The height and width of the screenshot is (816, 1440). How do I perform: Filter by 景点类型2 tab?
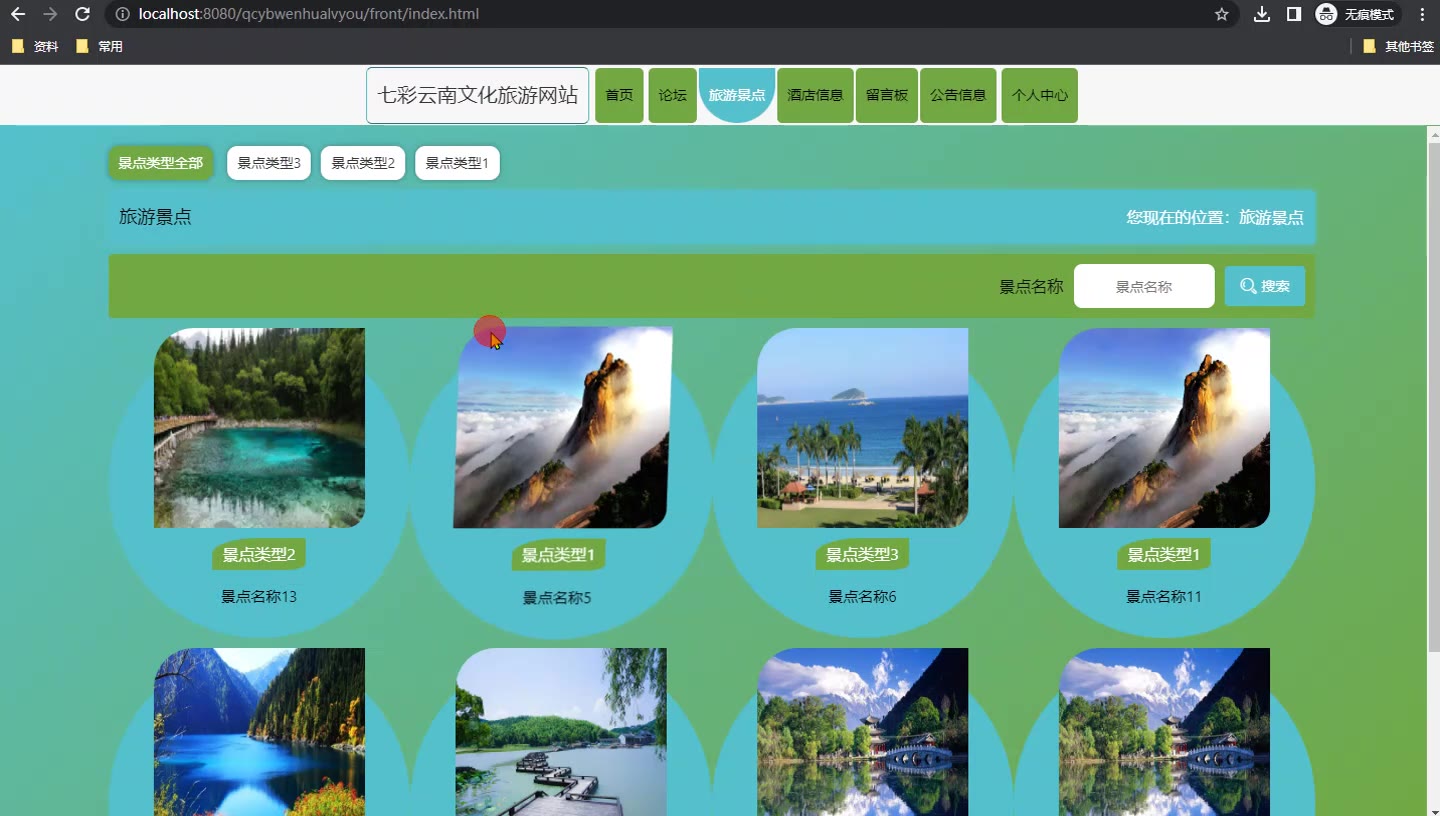[363, 163]
